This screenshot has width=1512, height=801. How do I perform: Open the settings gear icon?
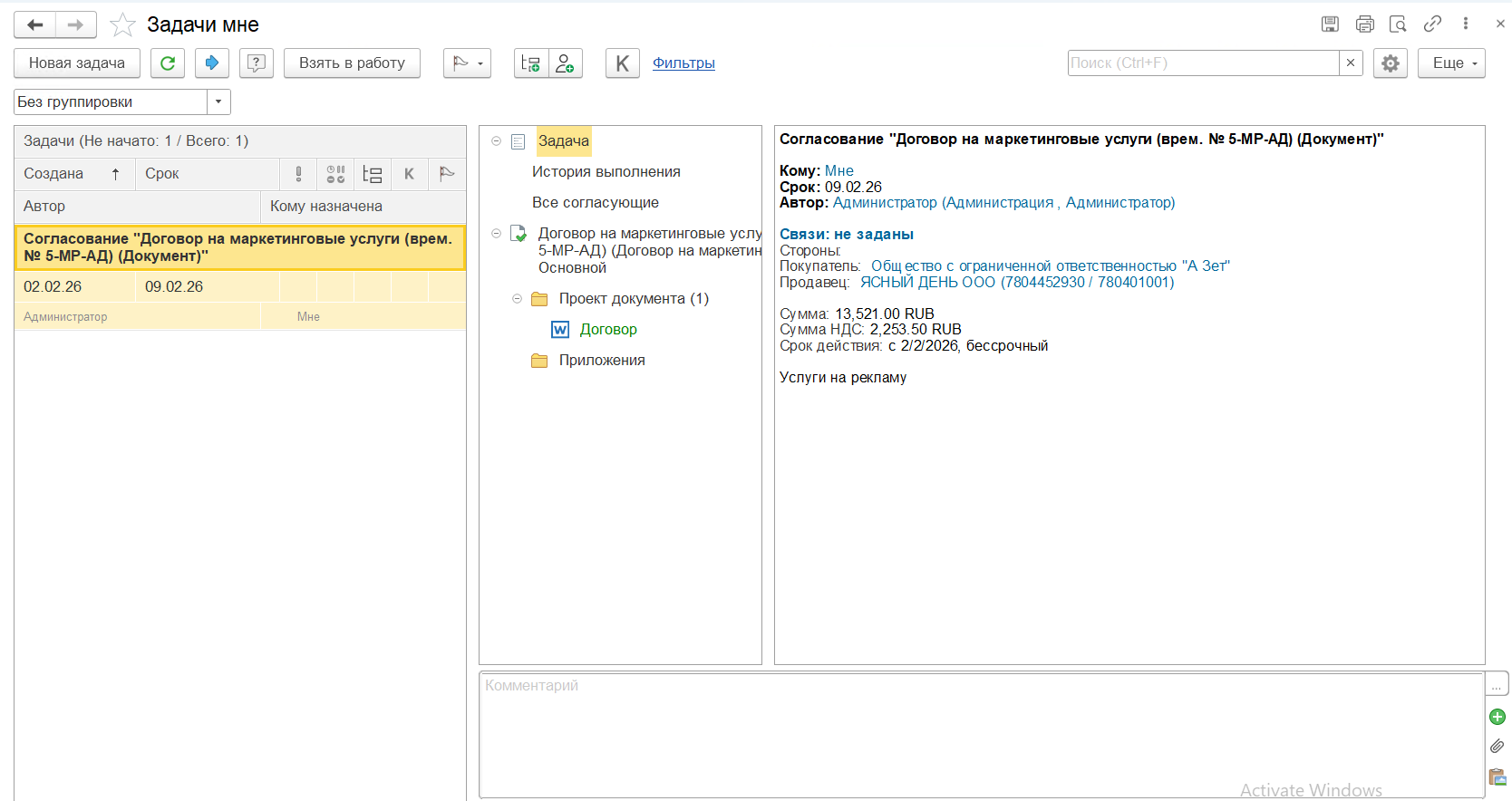[x=1390, y=63]
